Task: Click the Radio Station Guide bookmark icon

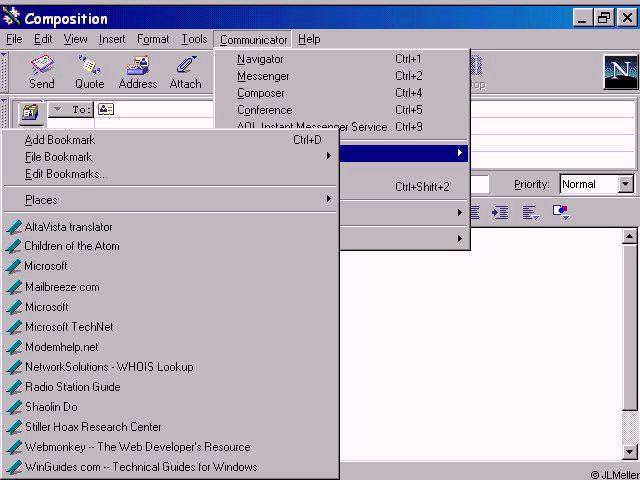Action: pyautogui.click(x=14, y=387)
